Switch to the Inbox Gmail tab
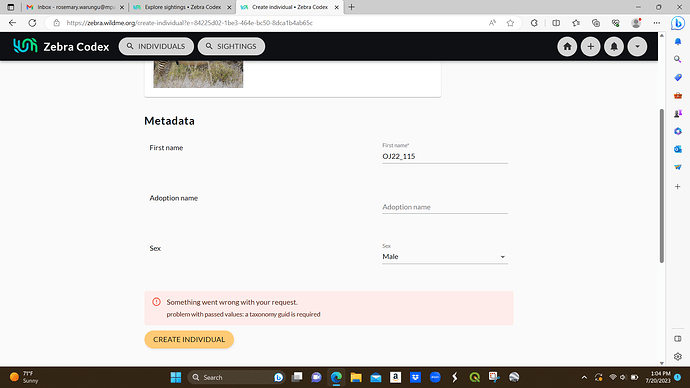The width and height of the screenshot is (690, 388). [74, 7]
